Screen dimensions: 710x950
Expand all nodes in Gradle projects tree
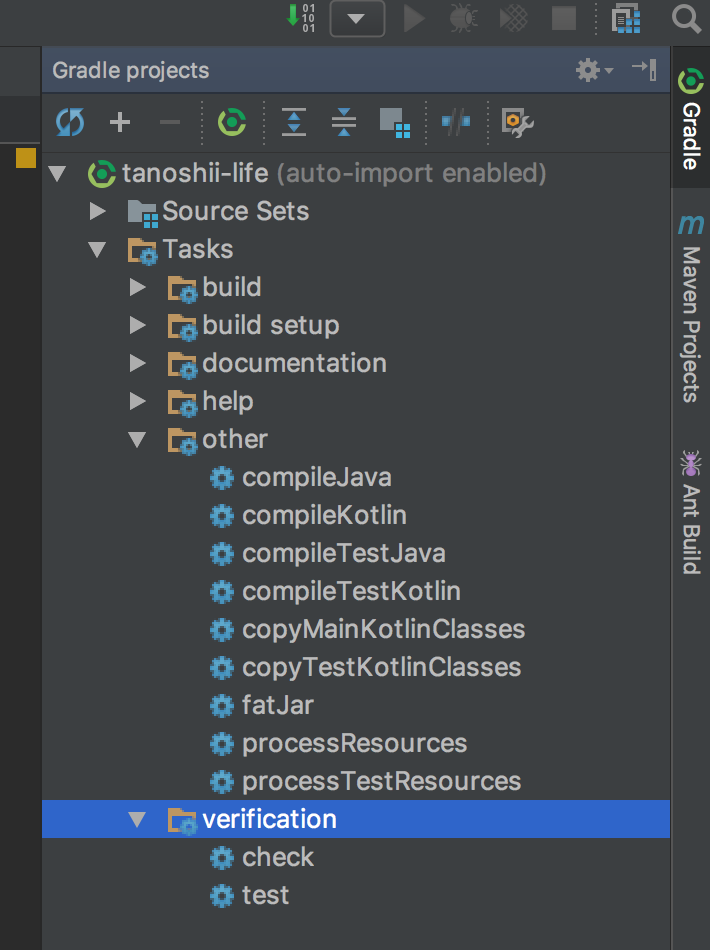click(x=294, y=122)
